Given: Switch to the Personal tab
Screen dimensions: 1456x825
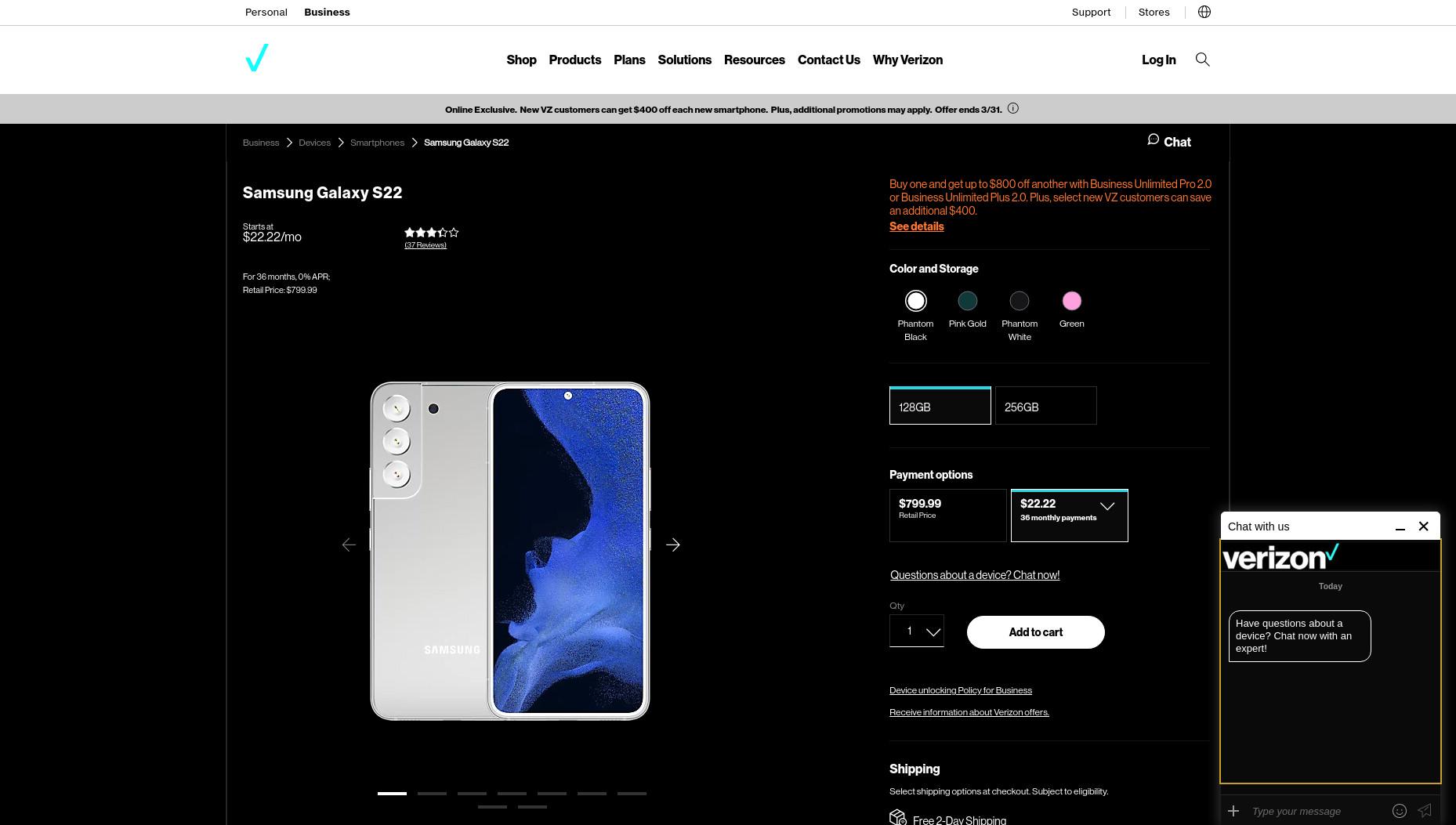Looking at the screenshot, I should [266, 12].
